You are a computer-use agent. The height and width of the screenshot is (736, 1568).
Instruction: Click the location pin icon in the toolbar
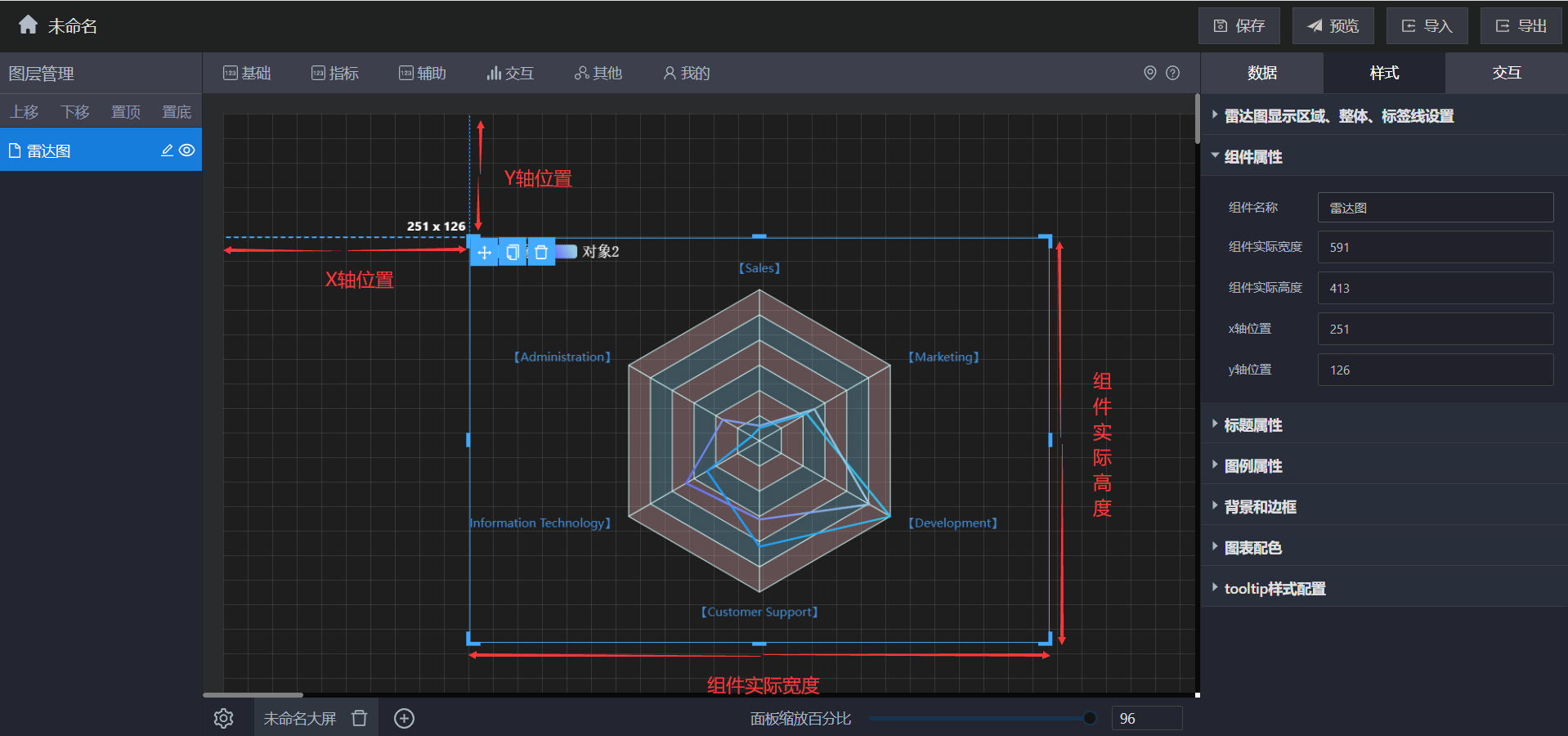(1149, 73)
